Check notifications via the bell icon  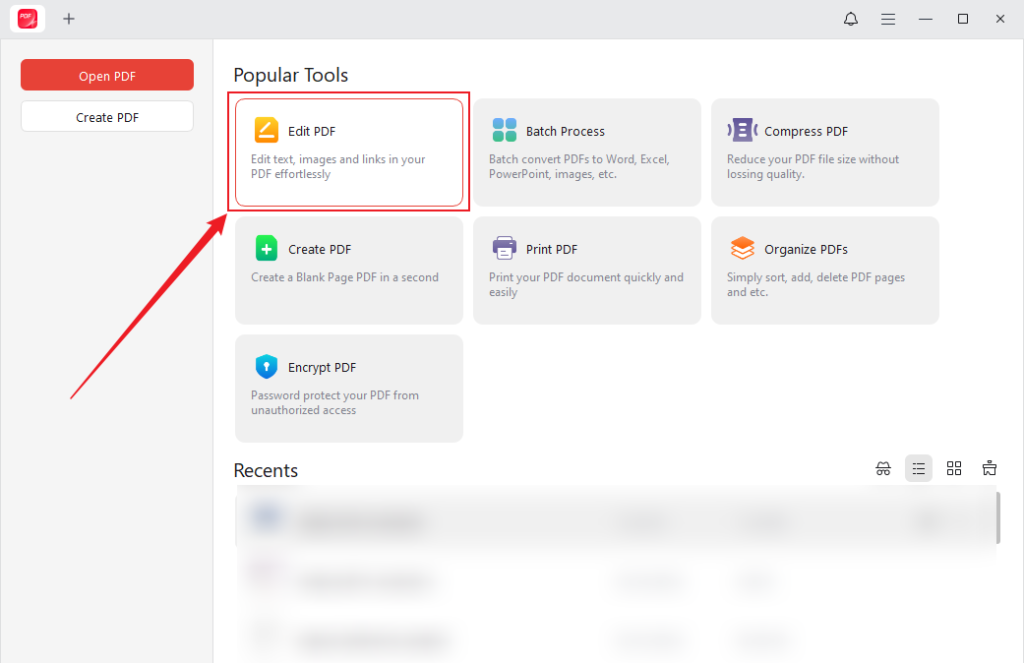pos(850,18)
